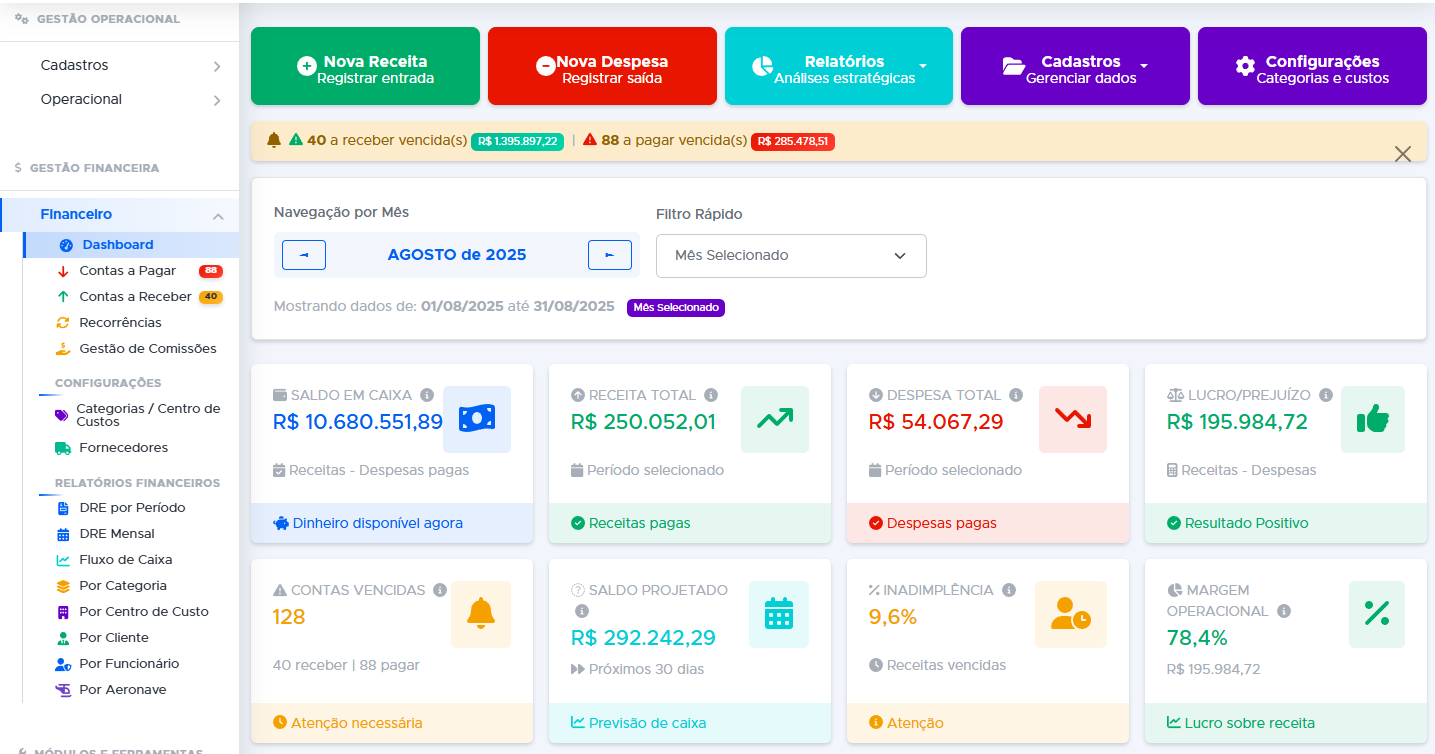Viewport: 1435px width, 754px height.
Task: Open the Por Aeronave report
Action: tap(124, 689)
